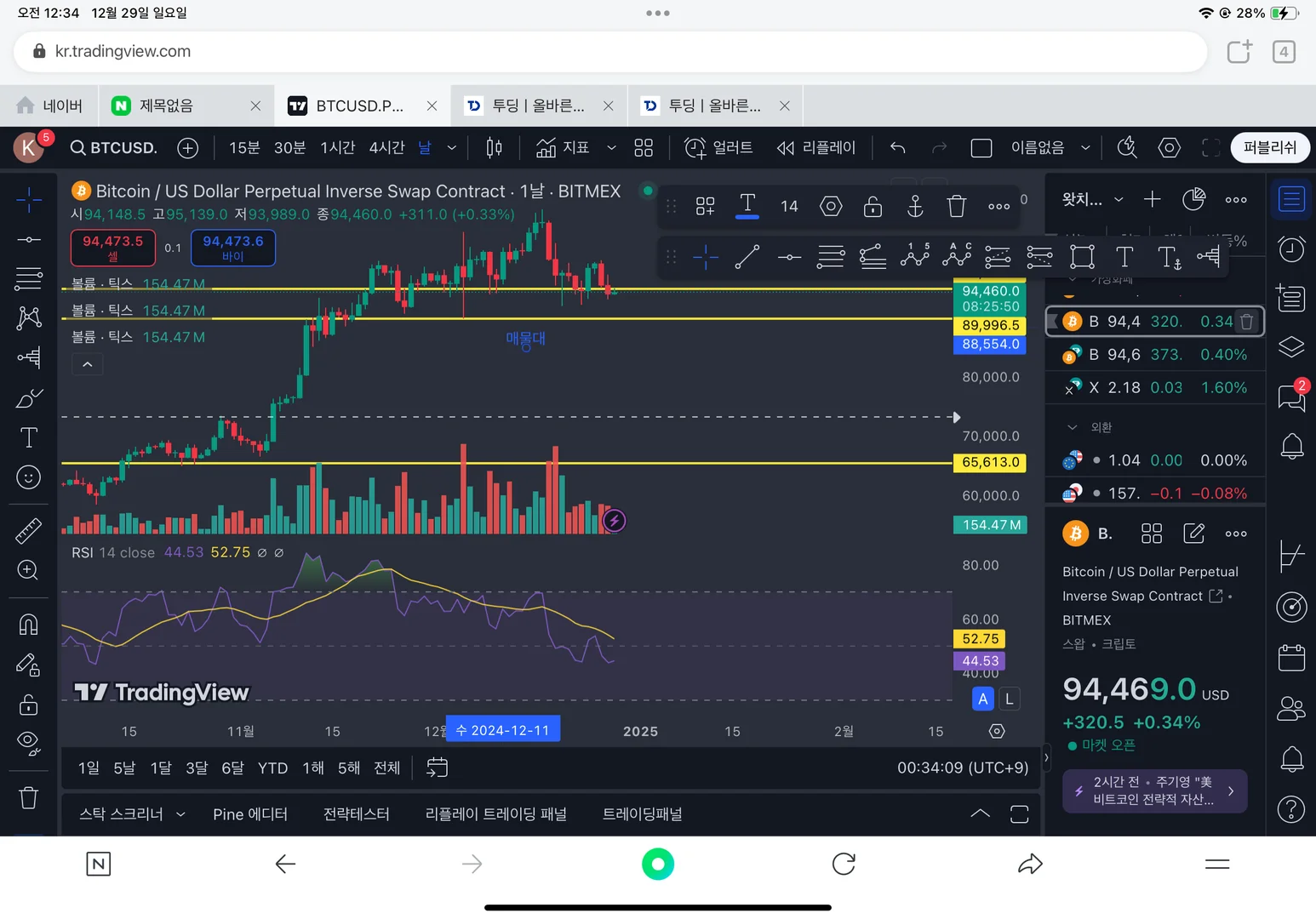
Task: Open the pattern drawing tools in left sidebar
Action: point(29,318)
